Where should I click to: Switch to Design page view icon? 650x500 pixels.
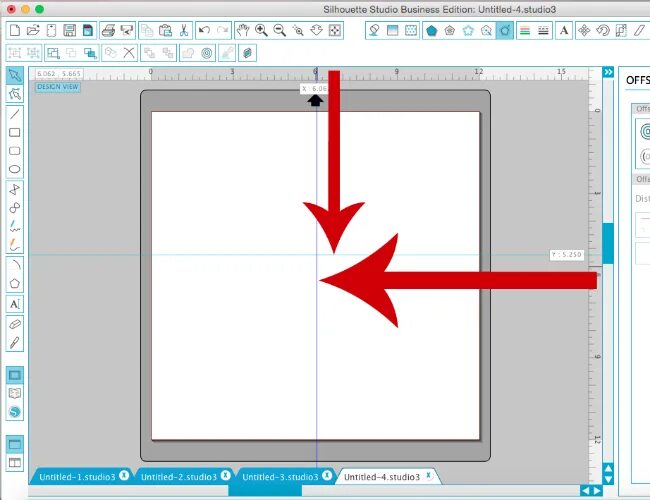pyautogui.click(x=15, y=375)
